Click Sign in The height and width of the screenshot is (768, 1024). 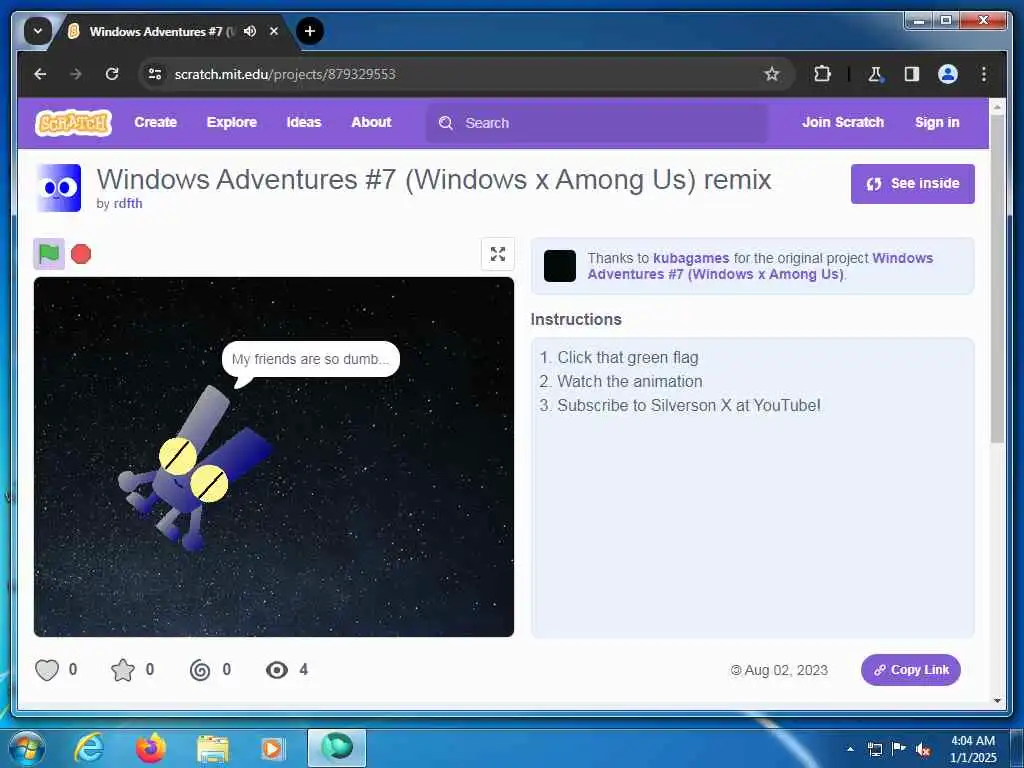(x=937, y=122)
